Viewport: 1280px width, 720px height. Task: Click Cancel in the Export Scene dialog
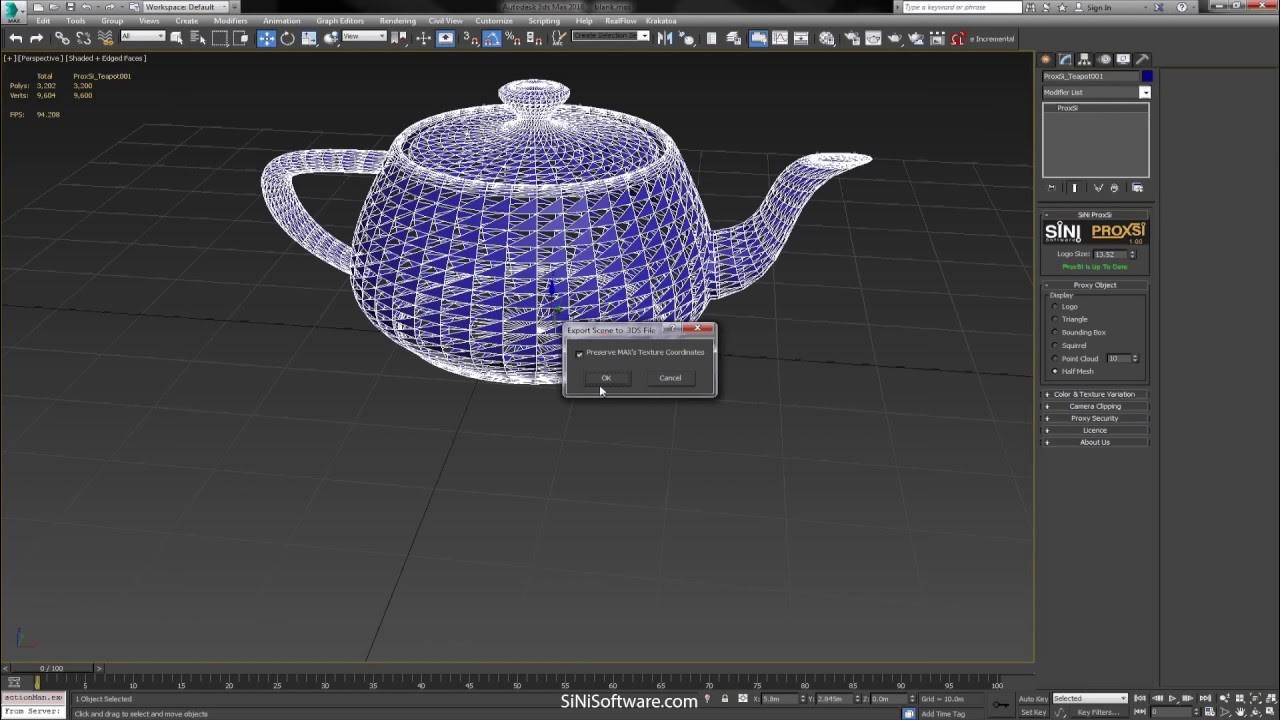click(670, 378)
